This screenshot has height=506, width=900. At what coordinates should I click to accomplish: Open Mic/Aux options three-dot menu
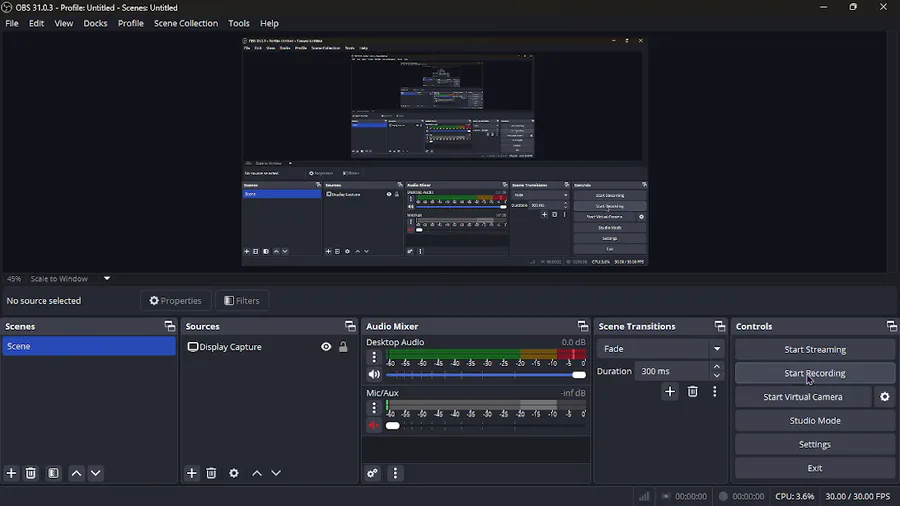(374, 408)
